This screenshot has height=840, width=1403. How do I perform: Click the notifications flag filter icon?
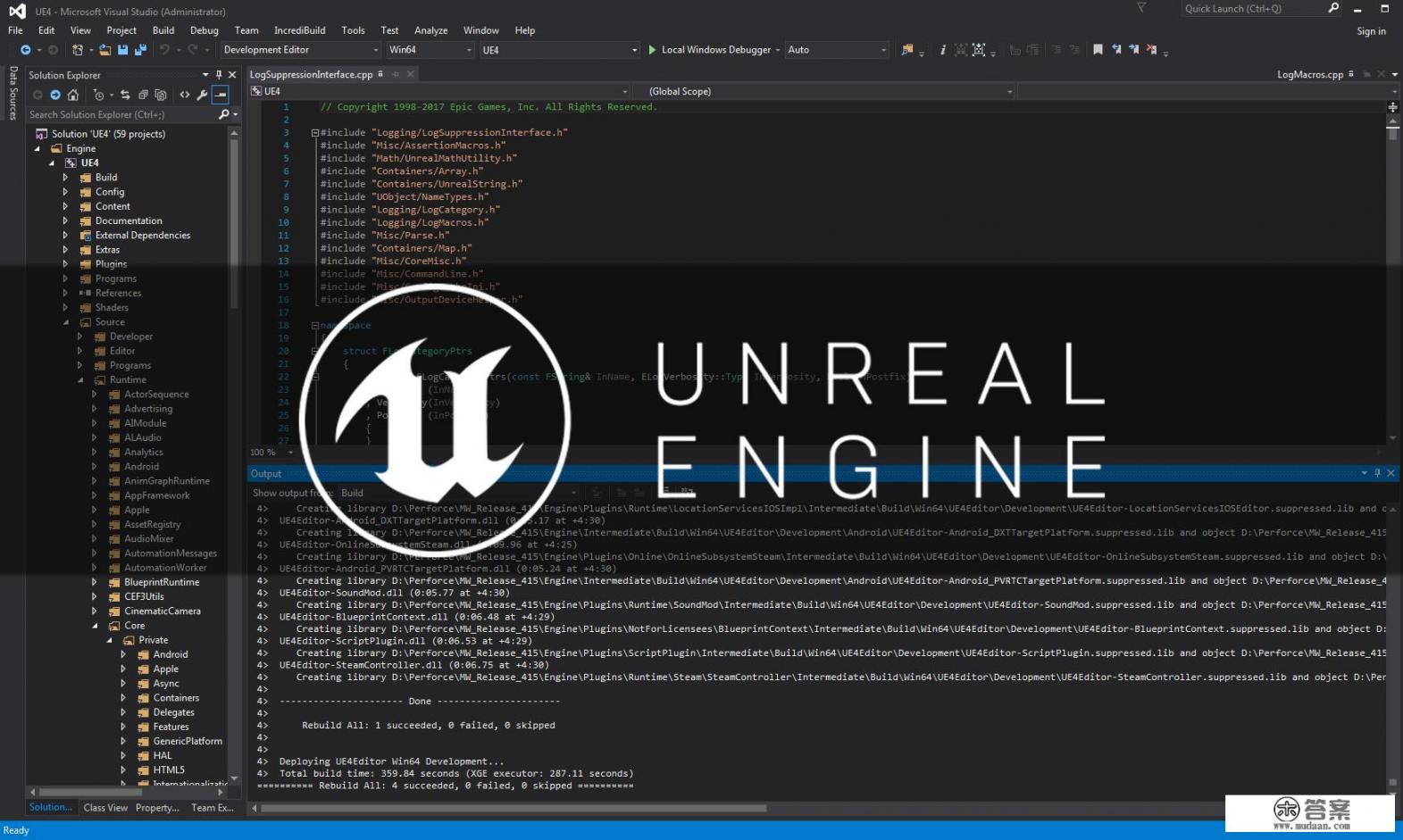click(x=1140, y=8)
